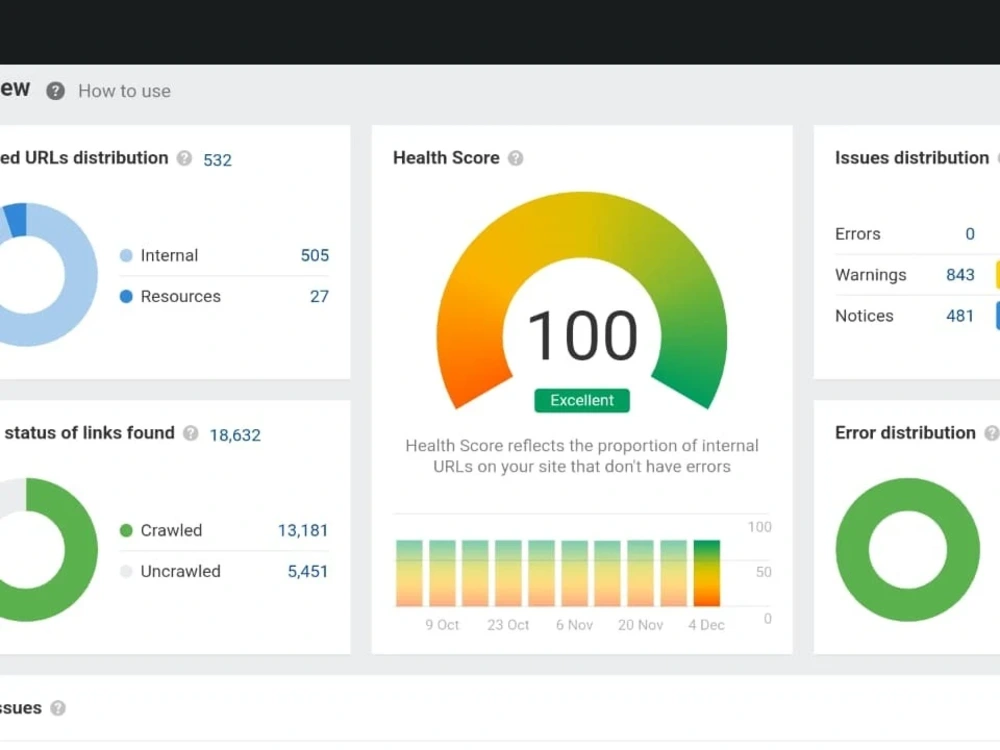Open the Notices count 481

[x=960, y=316]
